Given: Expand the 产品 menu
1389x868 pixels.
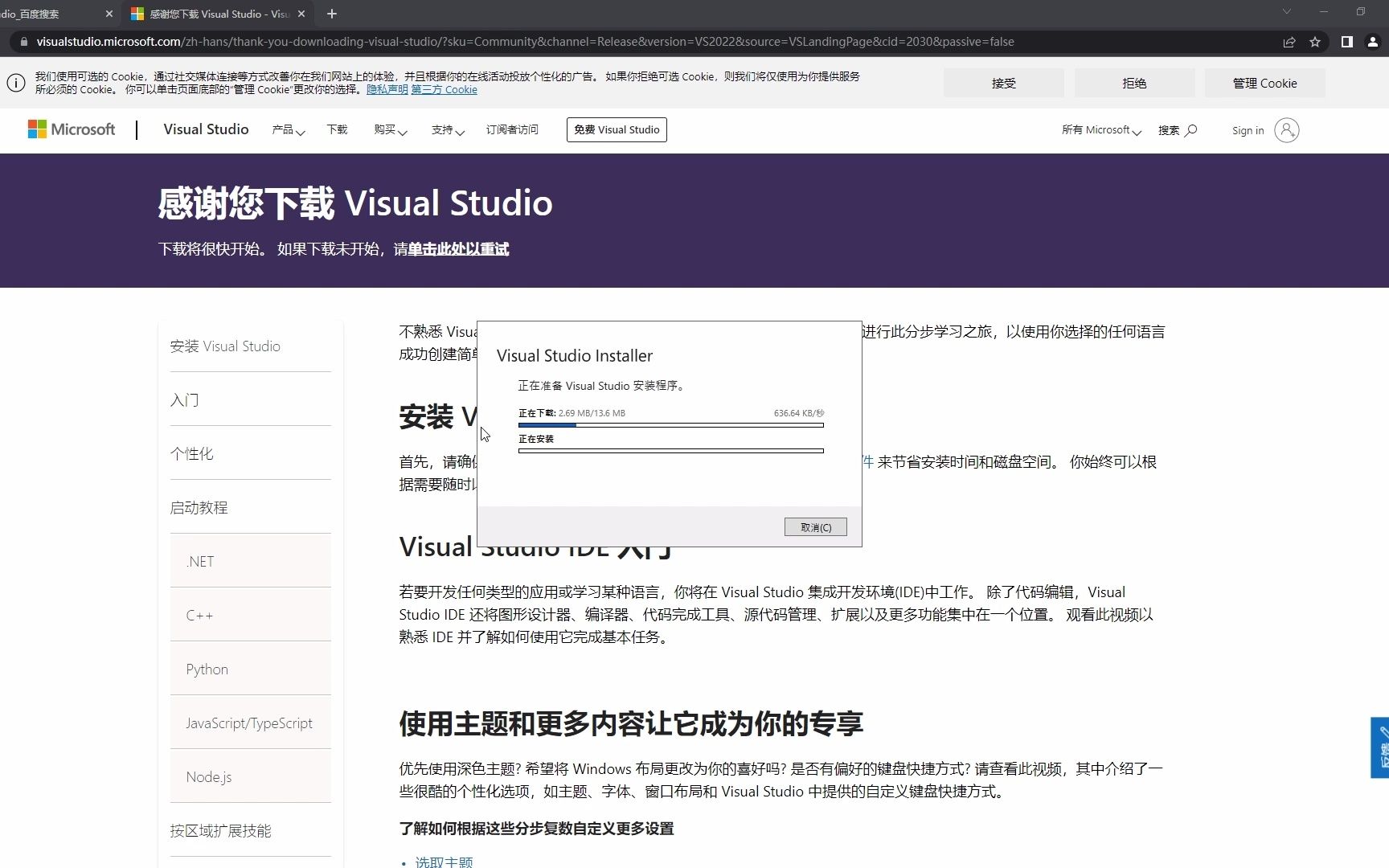Looking at the screenshot, I should point(288,129).
